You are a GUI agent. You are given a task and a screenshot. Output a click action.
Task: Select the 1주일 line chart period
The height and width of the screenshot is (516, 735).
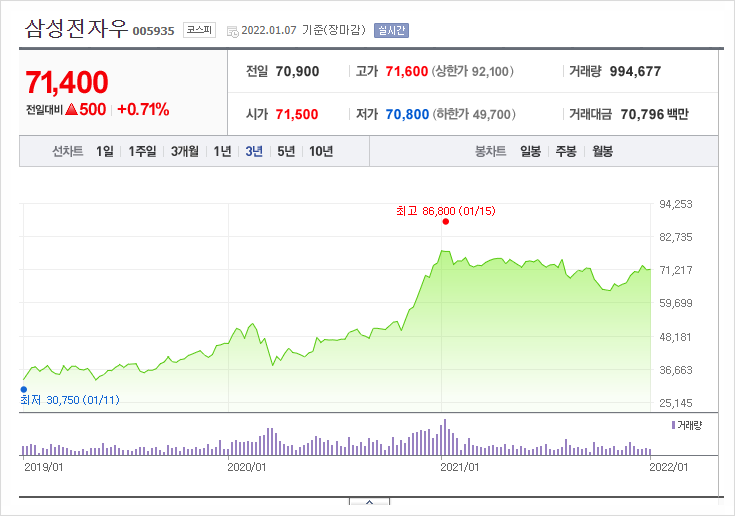[142, 151]
